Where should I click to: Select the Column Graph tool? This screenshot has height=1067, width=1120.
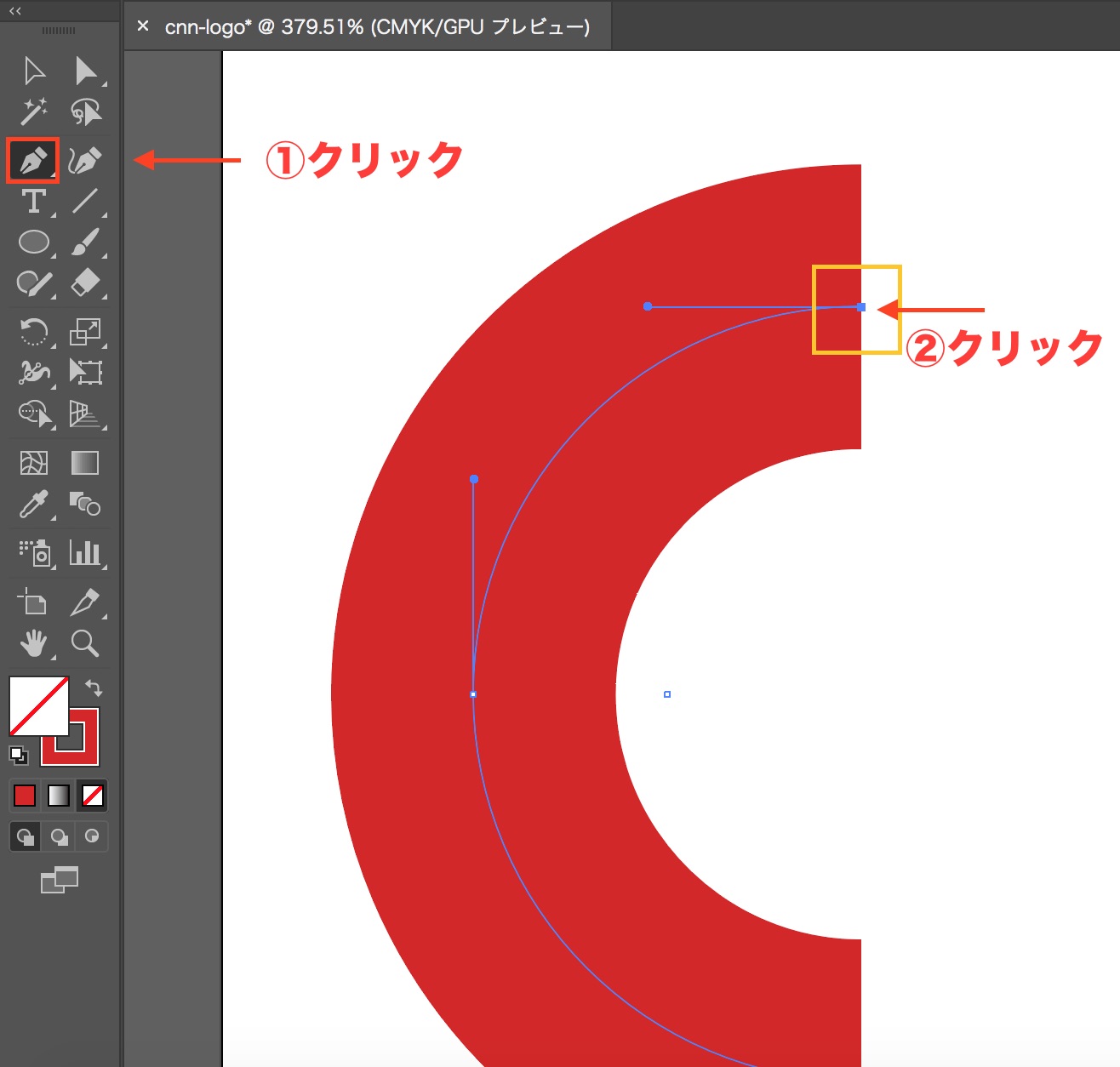tap(85, 553)
